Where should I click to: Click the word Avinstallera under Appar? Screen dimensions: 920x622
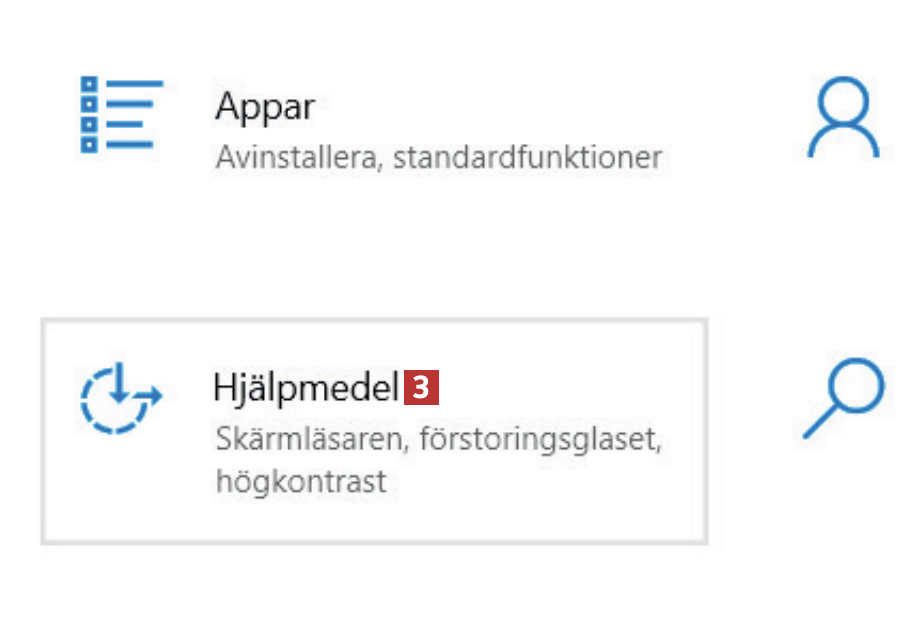298,157
